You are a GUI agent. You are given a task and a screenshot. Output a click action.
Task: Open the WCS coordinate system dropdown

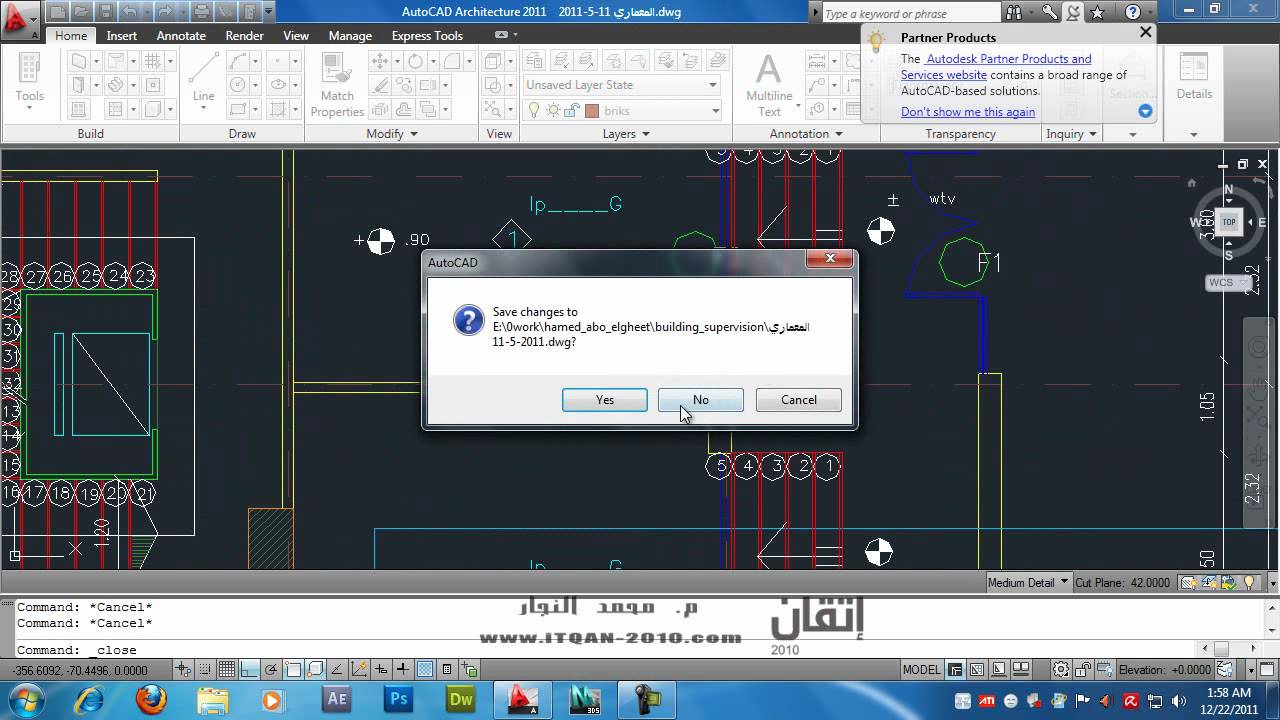point(1228,283)
